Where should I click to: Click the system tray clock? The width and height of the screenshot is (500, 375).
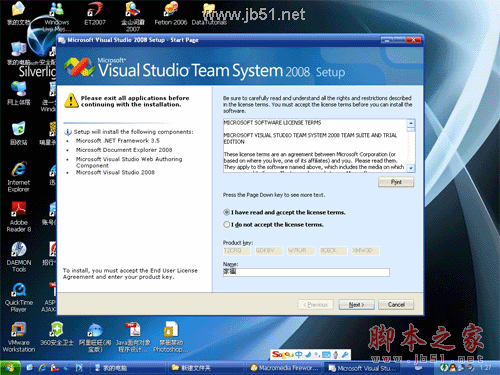pos(485,368)
